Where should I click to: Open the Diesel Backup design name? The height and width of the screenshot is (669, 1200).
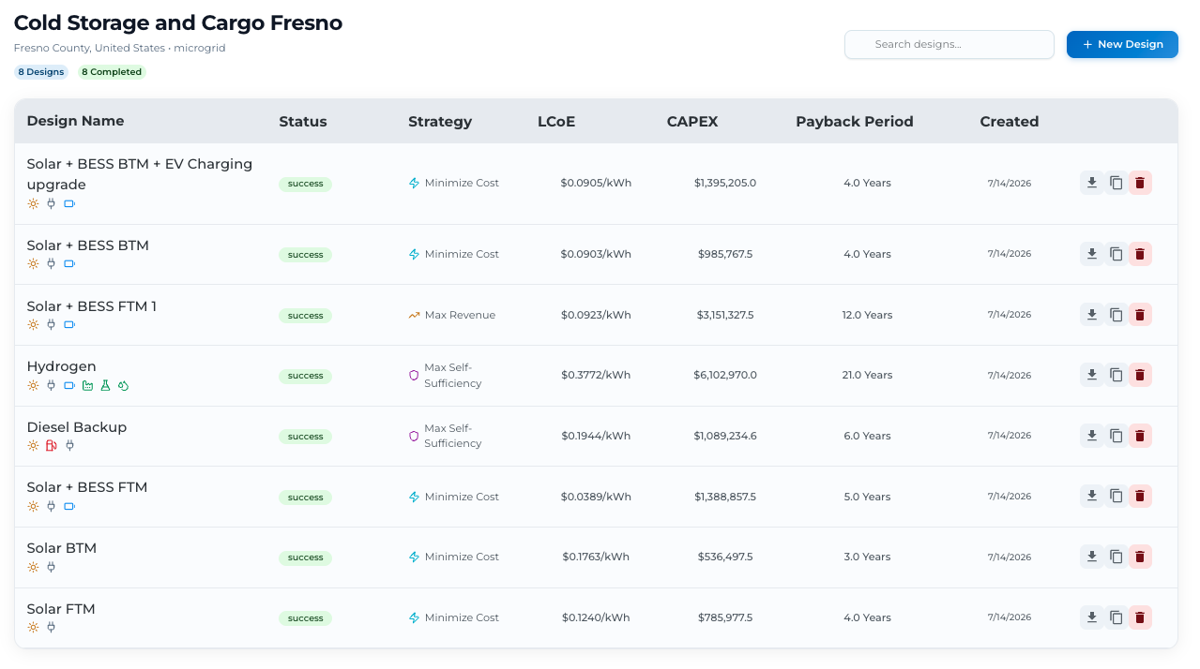pyautogui.click(x=77, y=427)
